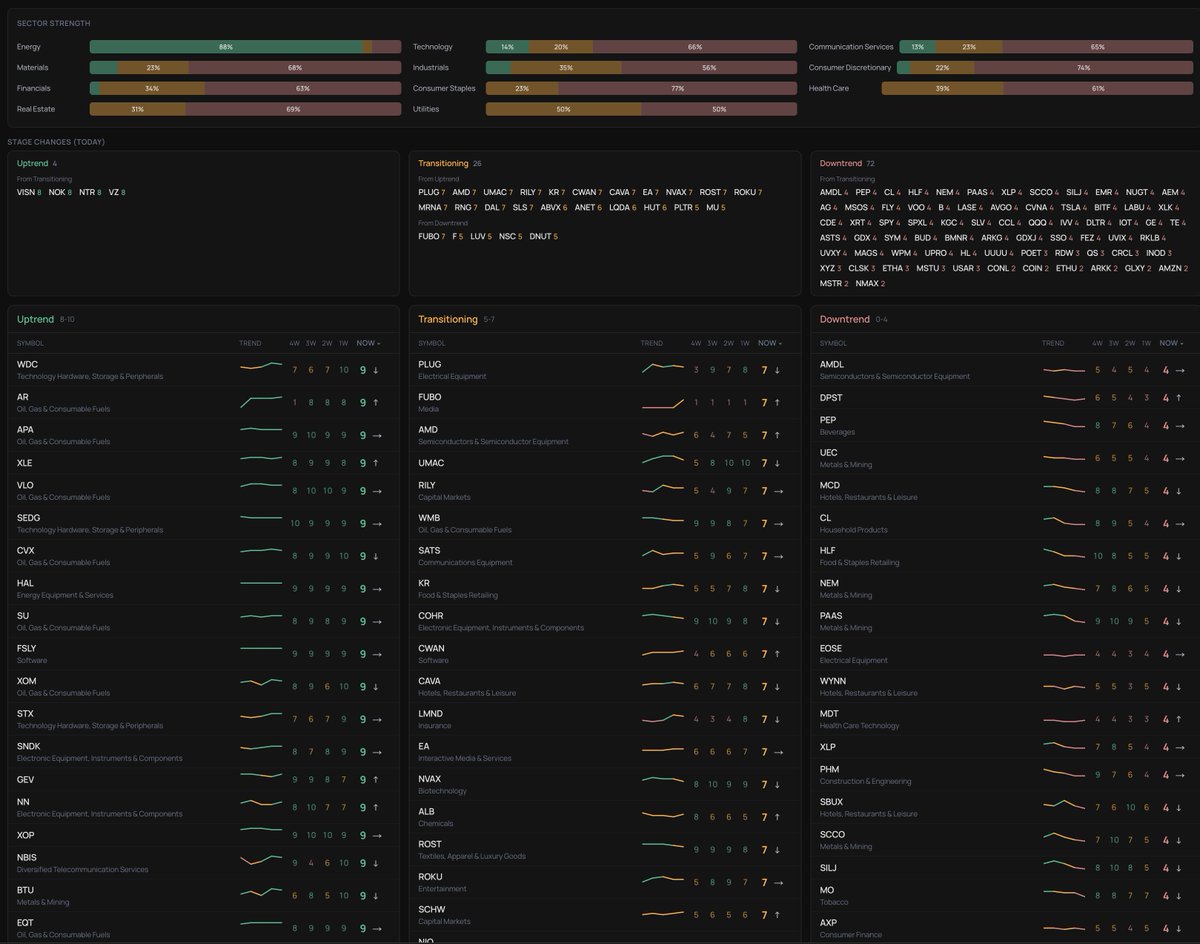Click the down arrow in the WDC row
Screen dimensions: 1200x944
pyautogui.click(x=376, y=370)
